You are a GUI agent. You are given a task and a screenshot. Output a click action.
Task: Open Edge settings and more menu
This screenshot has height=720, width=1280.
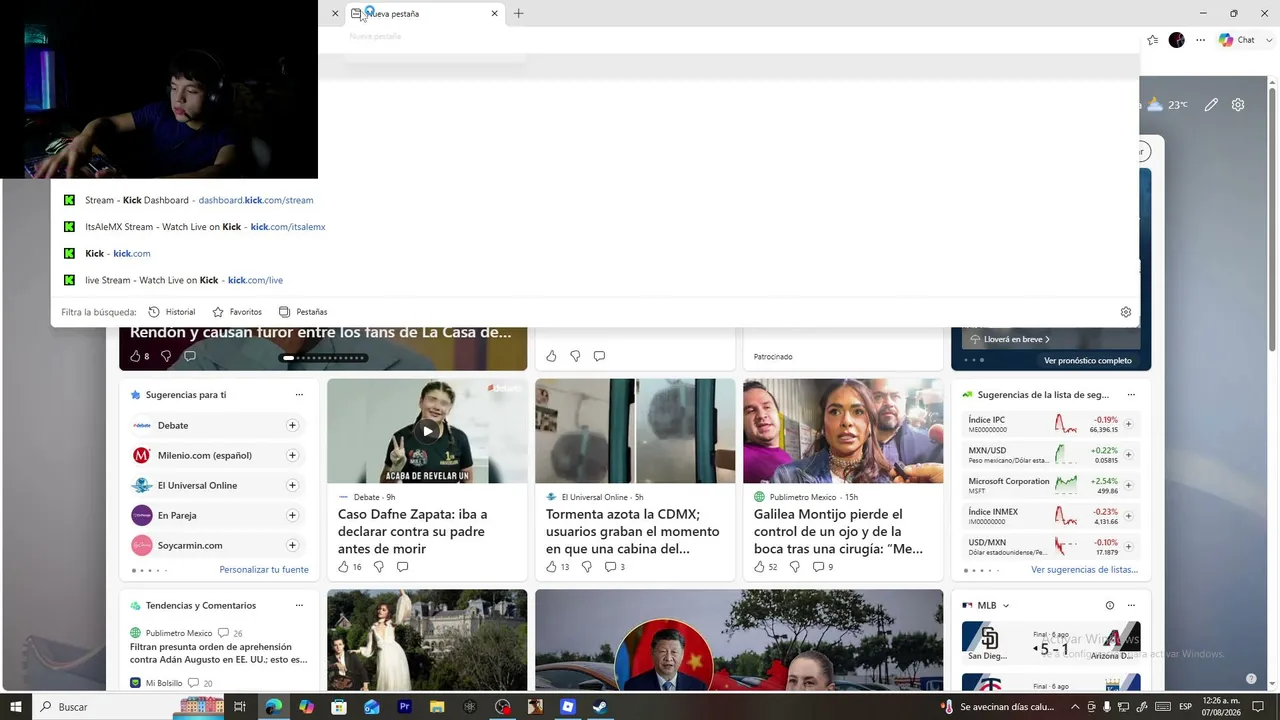tap(1201, 40)
